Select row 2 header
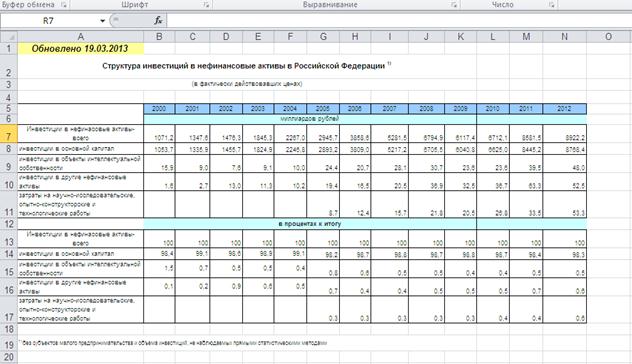The height and width of the screenshot is (364, 632). point(8,67)
